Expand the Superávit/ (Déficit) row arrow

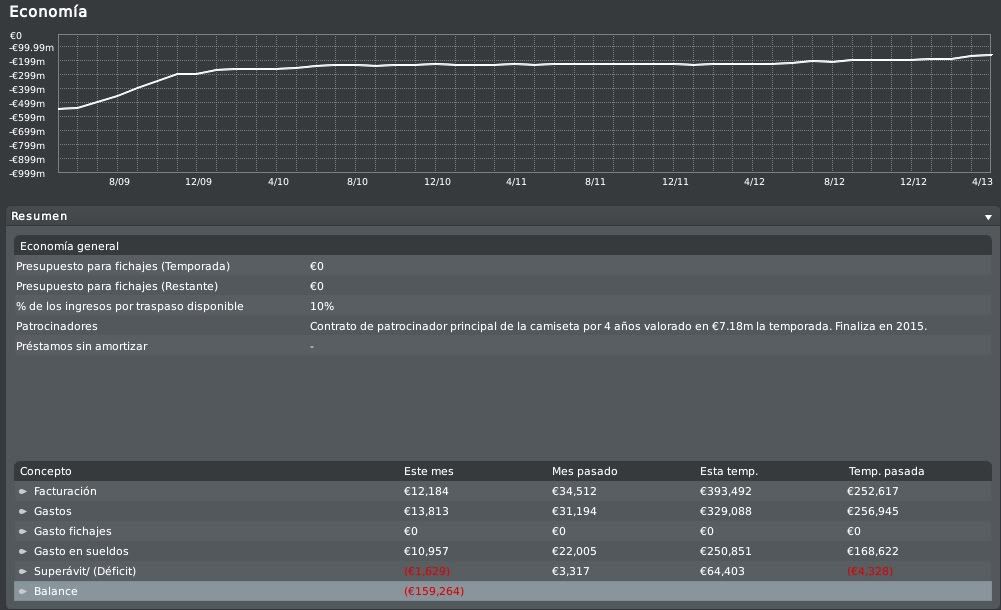(23, 571)
